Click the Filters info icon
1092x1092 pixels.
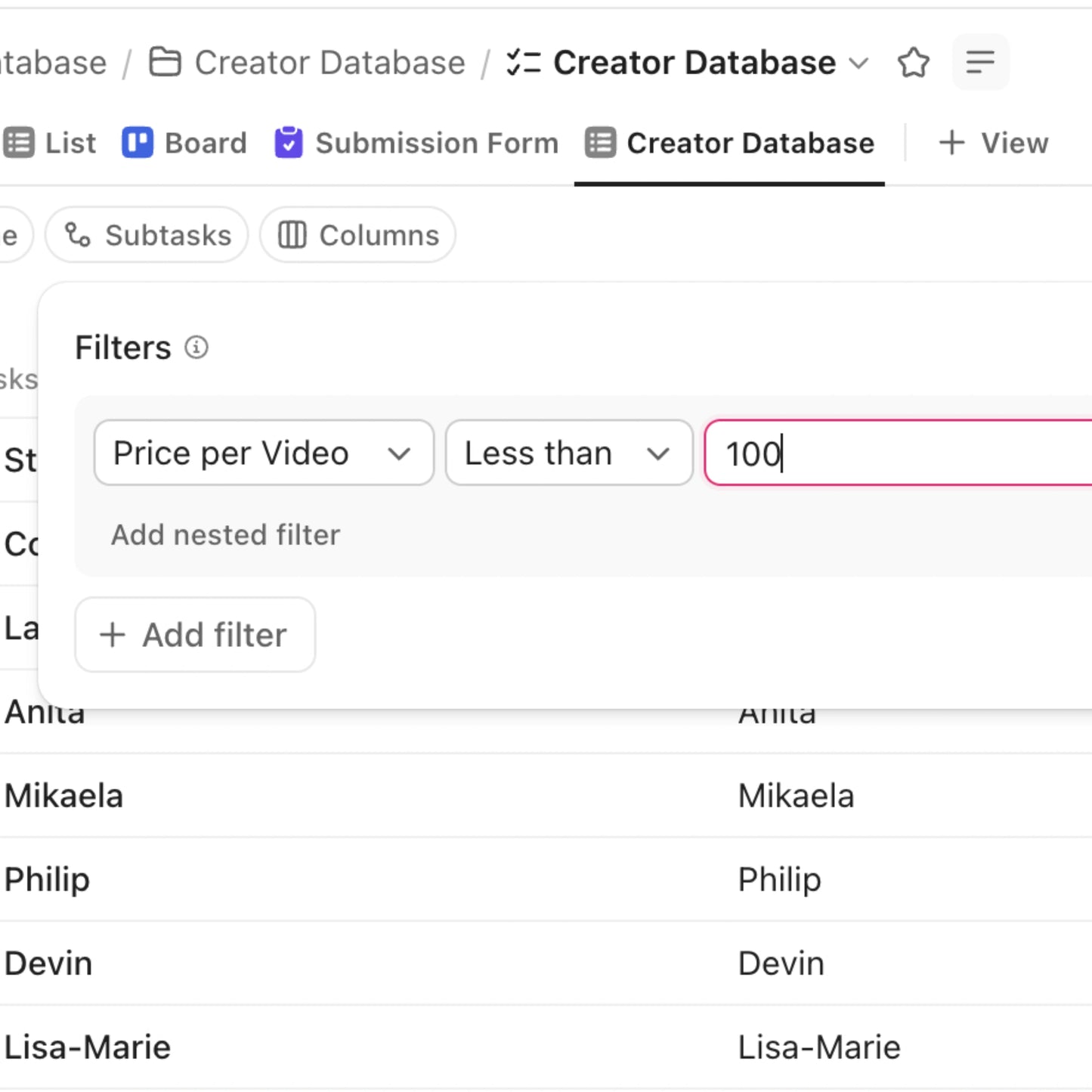196,348
